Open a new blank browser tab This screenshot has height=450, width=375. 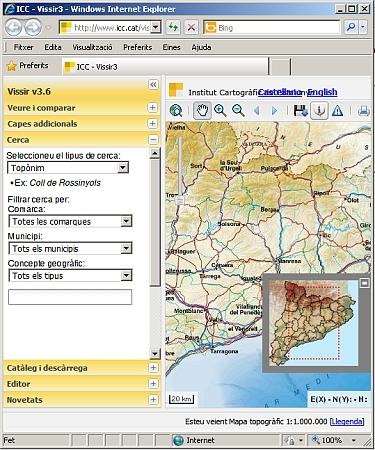point(280,67)
